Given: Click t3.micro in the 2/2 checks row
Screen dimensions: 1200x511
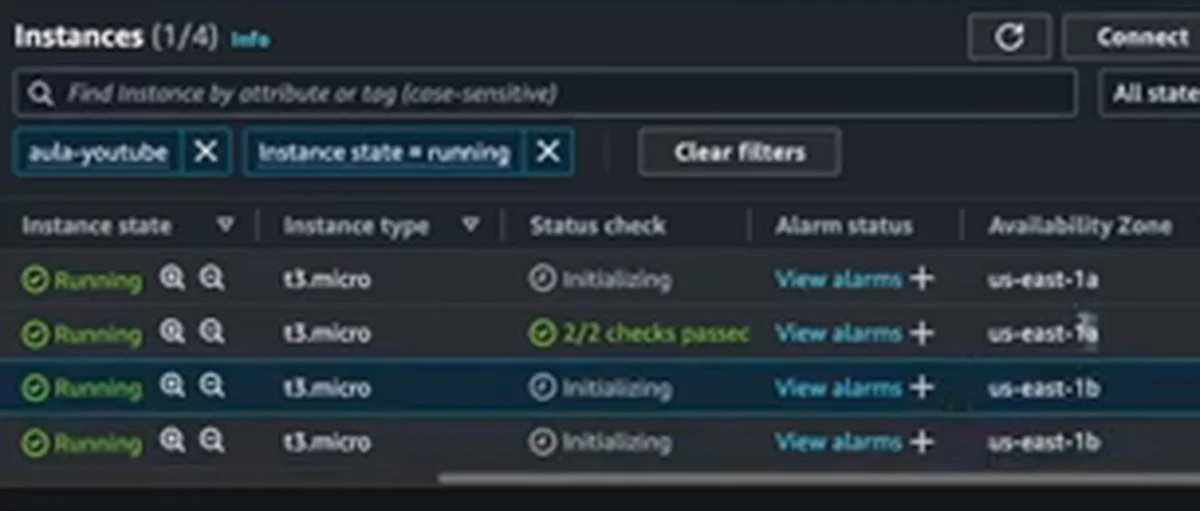Looking at the screenshot, I should click(326, 333).
